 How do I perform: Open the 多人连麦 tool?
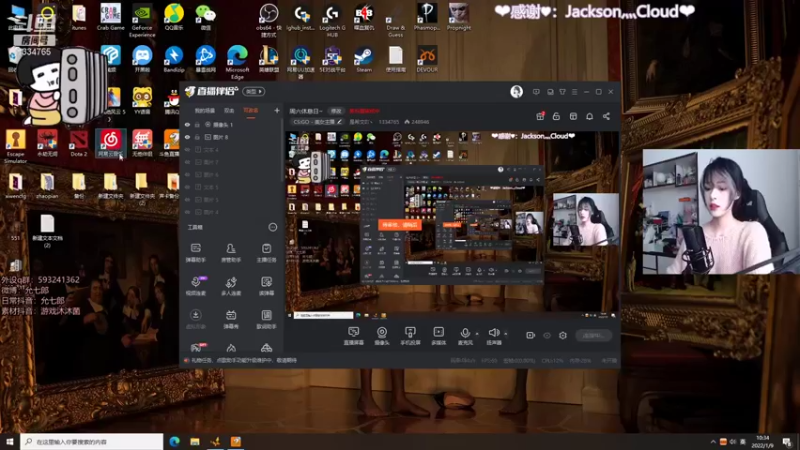pos(231,286)
